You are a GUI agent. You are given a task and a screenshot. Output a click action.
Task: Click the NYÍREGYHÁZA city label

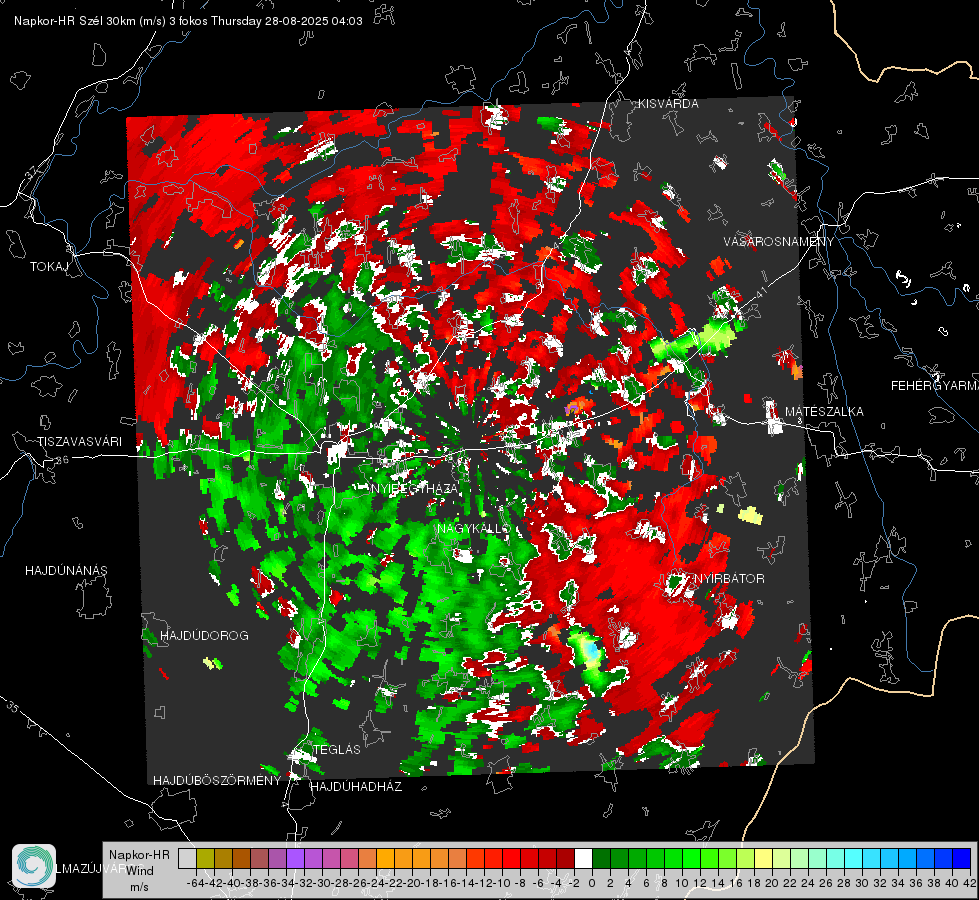point(415,488)
